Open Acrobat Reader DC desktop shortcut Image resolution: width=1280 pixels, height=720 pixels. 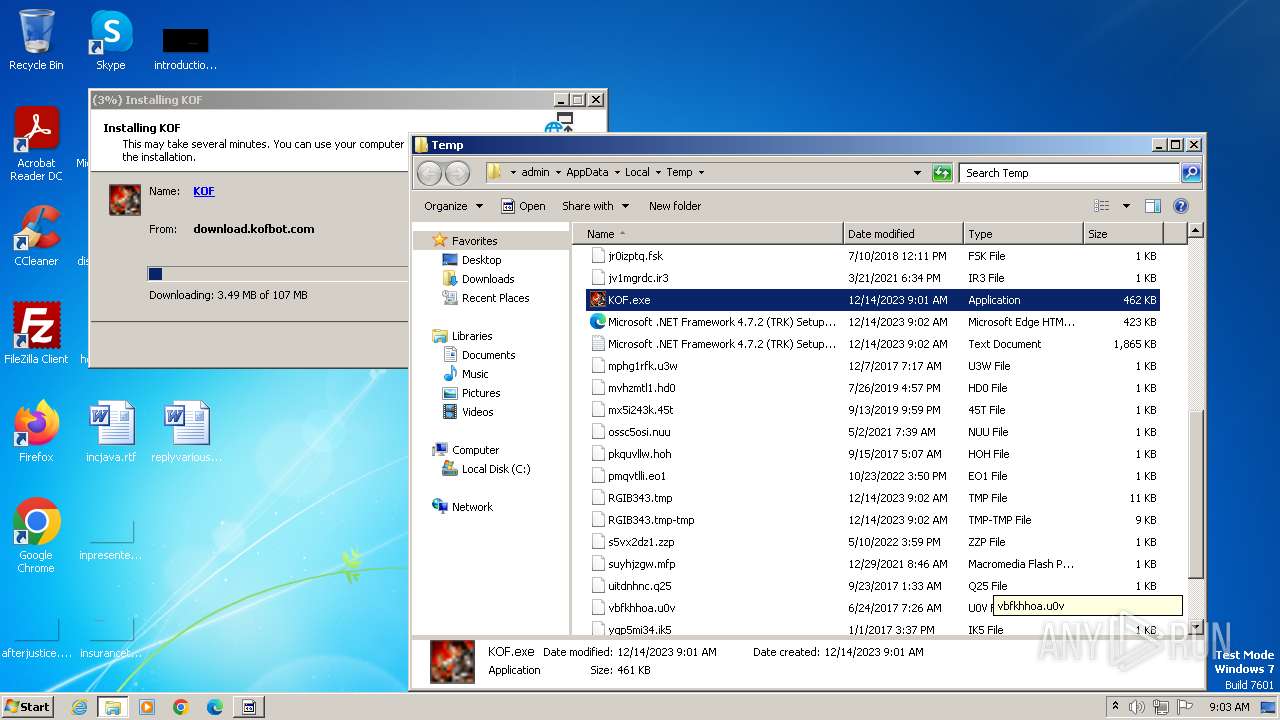pos(36,144)
